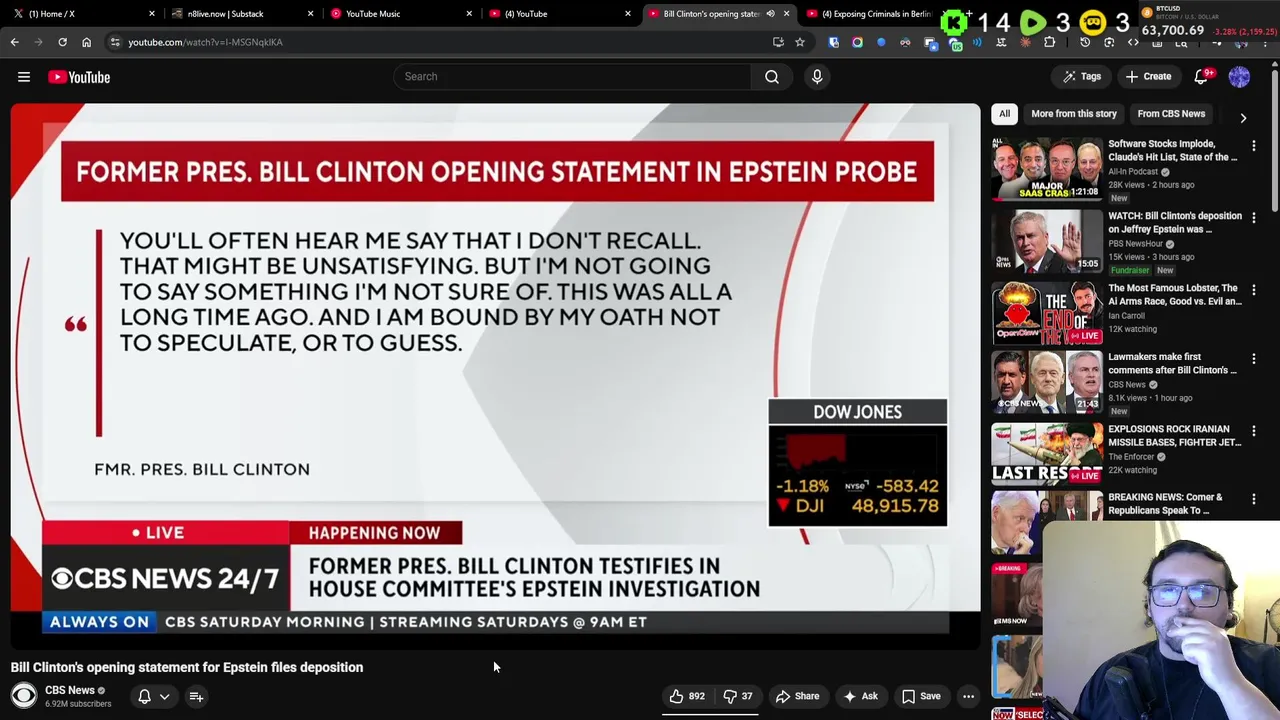The width and height of the screenshot is (1280, 720).
Task: Open options for Software Stocks Implode video
Action: coord(1254,146)
